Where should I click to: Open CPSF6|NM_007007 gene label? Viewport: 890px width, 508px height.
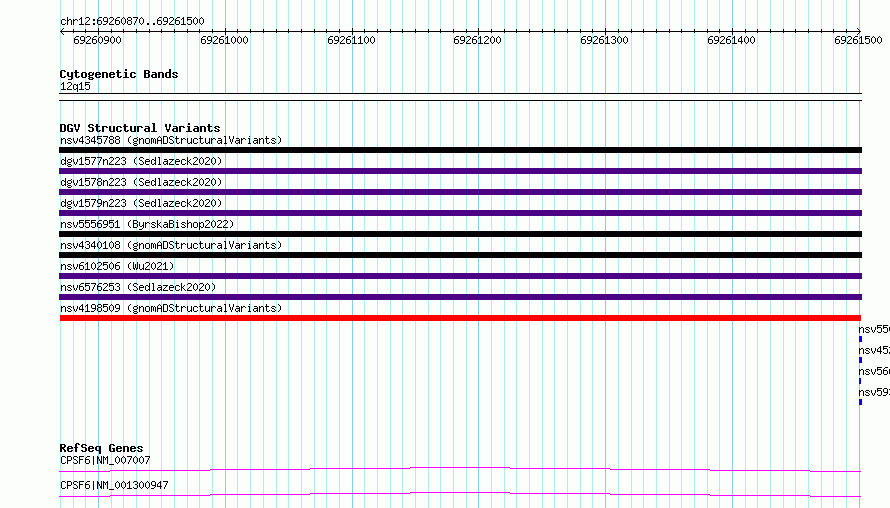[x=105, y=460]
